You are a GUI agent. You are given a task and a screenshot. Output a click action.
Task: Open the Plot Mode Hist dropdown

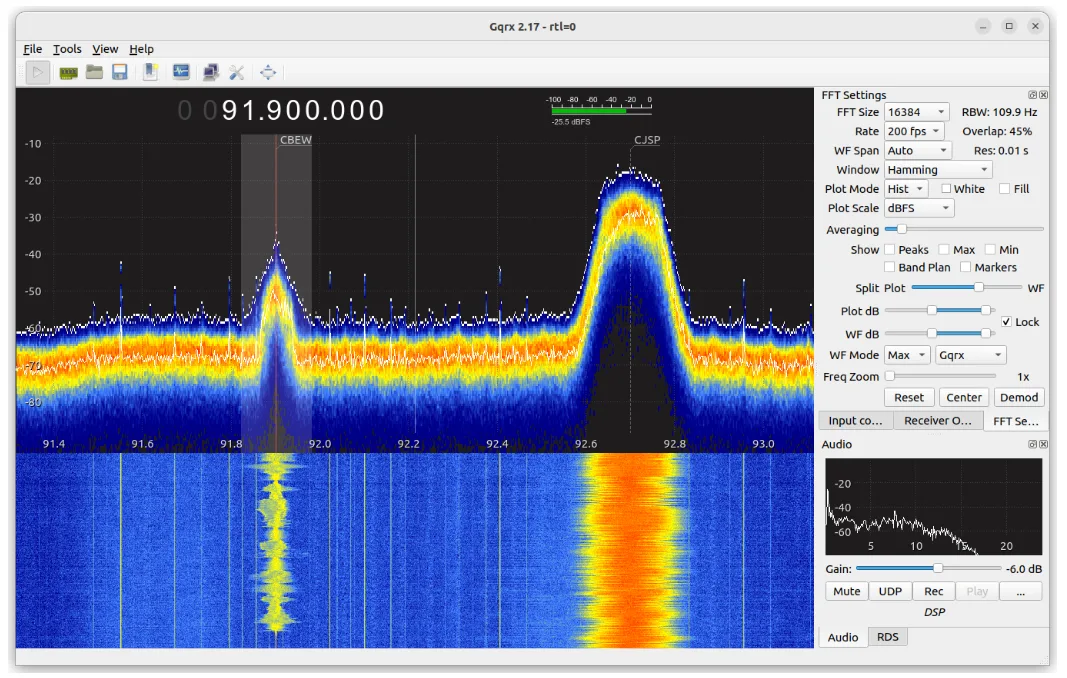(906, 189)
